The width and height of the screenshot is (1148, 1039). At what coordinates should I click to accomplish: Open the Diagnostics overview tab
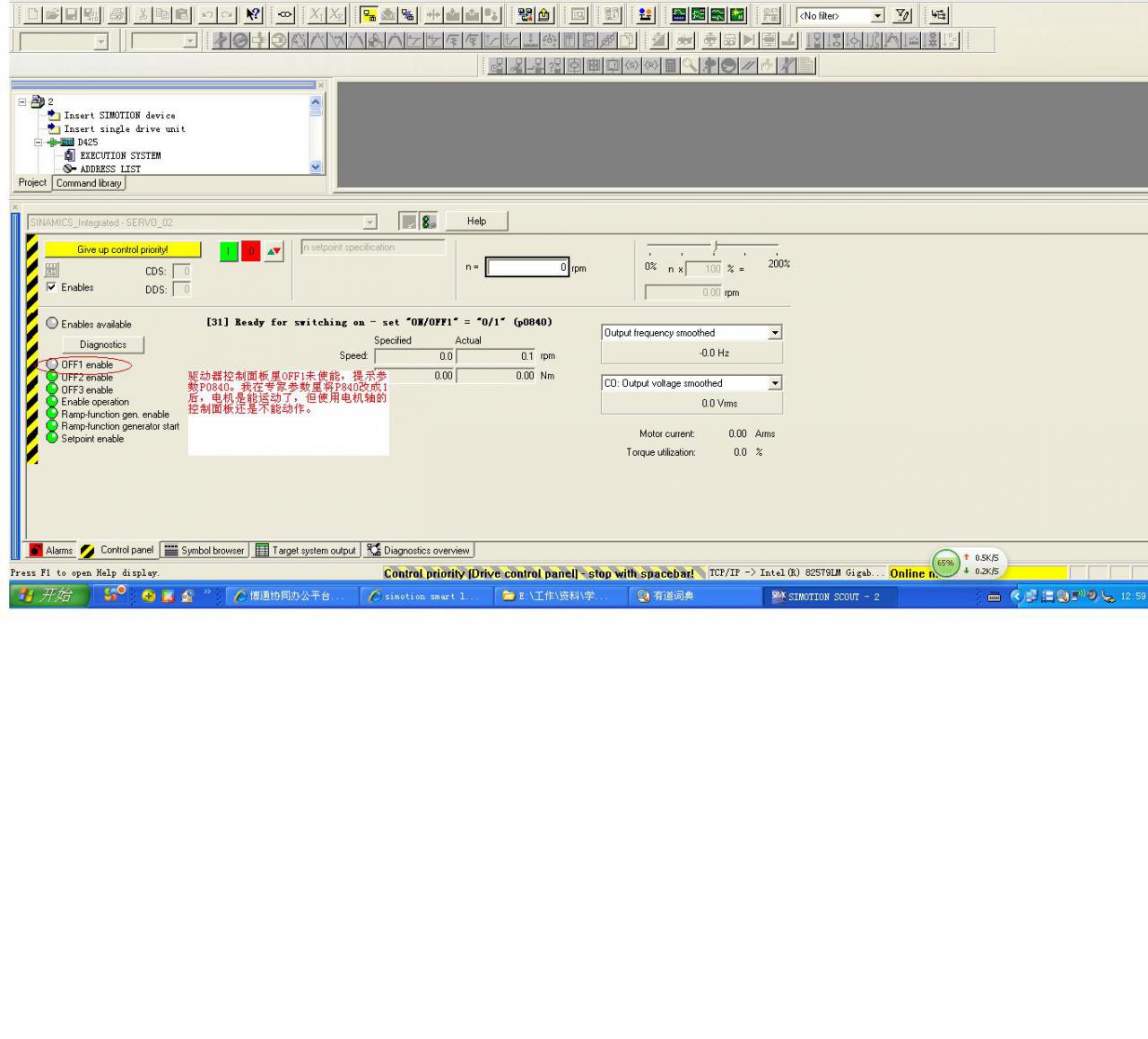(418, 550)
